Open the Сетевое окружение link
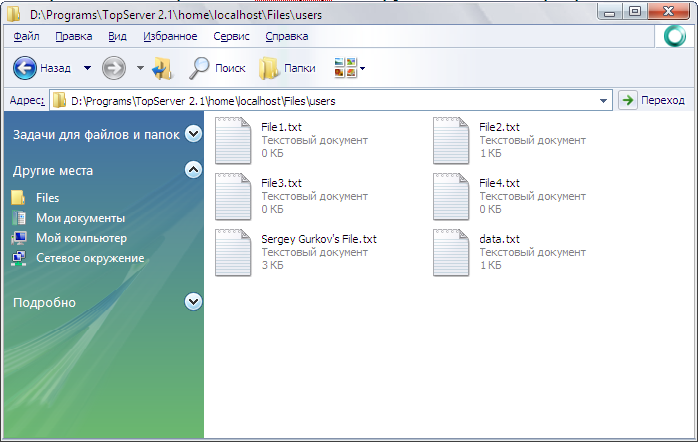Screen dimensions: 698x442 coord(90,258)
